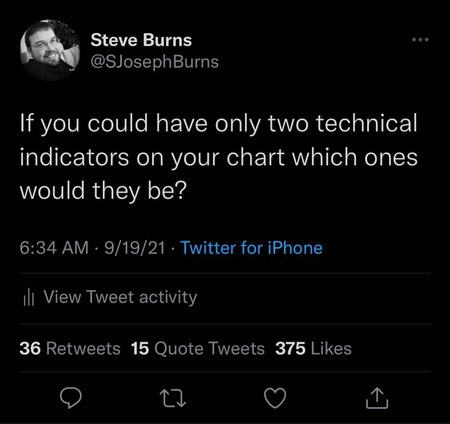
Task: Open the @SJosephBurns handle
Action: coord(155,62)
